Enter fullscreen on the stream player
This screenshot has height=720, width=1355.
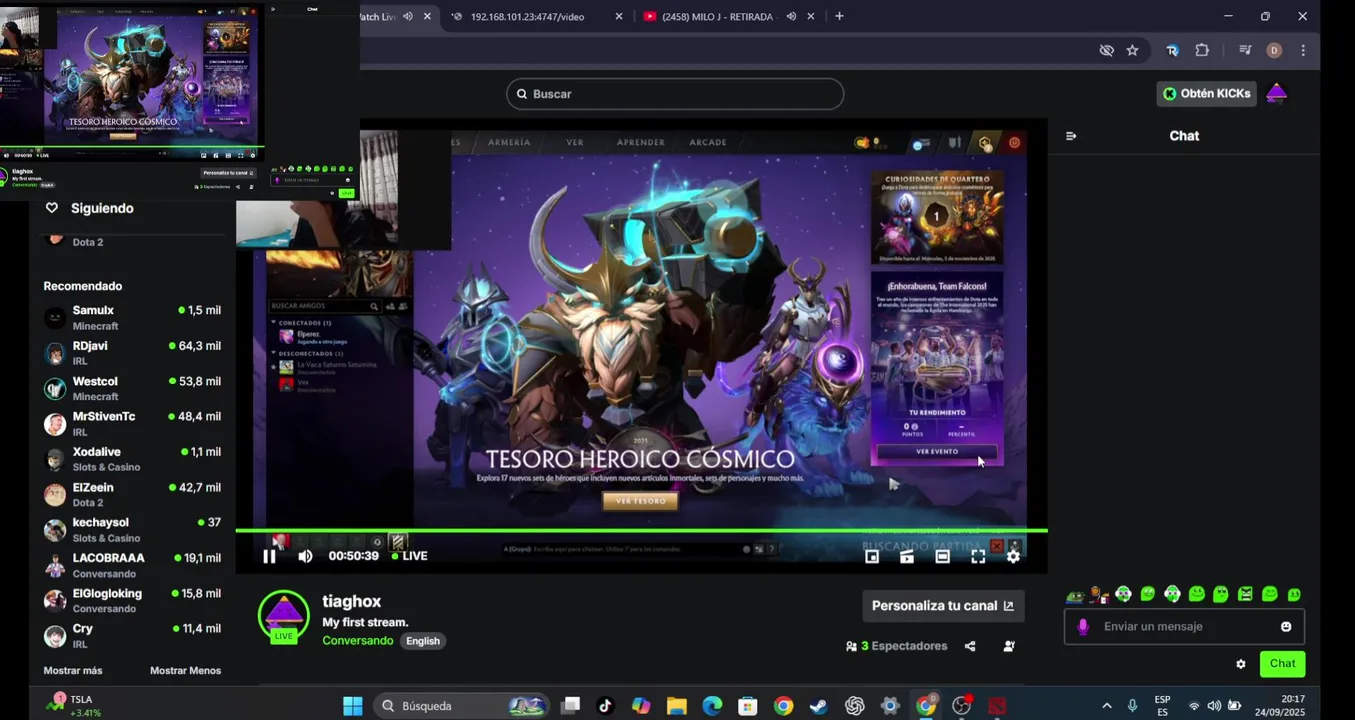[x=978, y=557]
